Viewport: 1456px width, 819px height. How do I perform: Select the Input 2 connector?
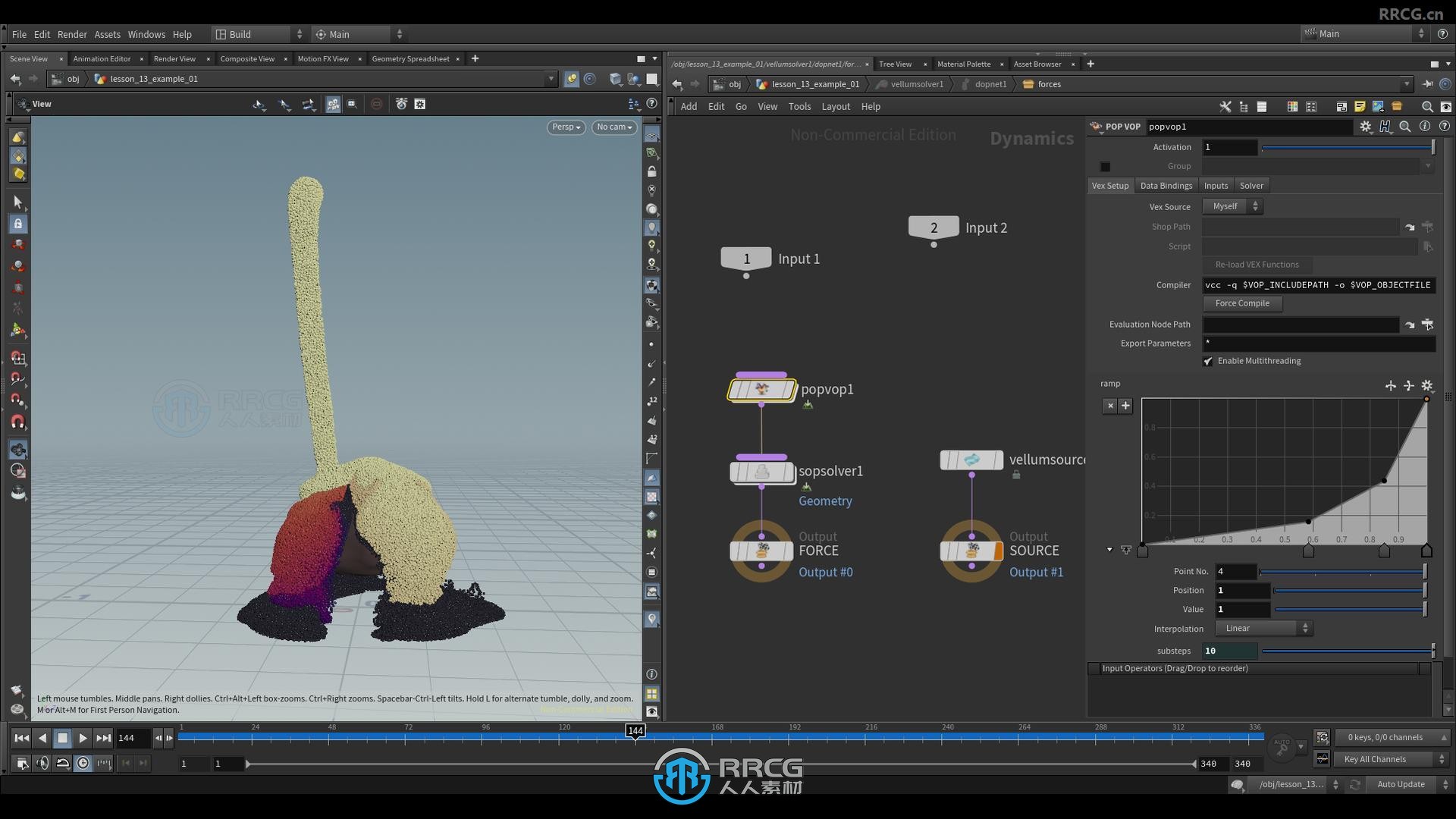coord(934,227)
